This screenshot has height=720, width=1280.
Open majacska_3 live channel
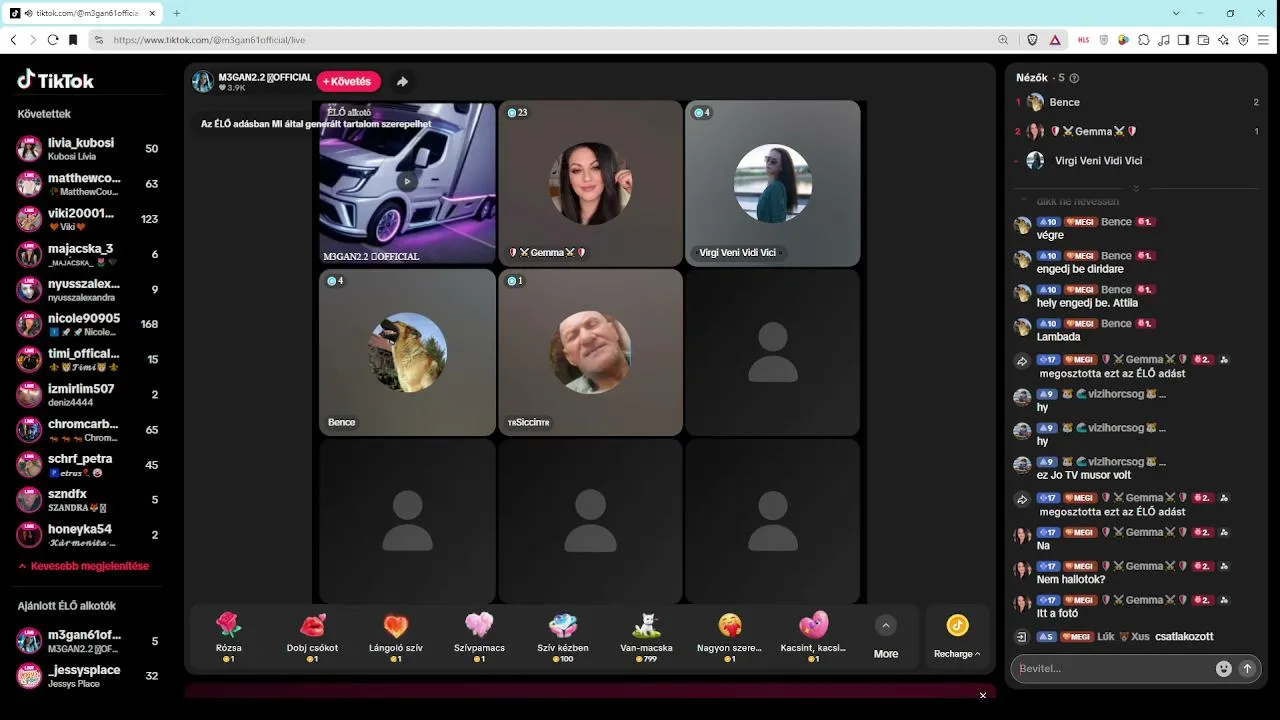(88, 254)
